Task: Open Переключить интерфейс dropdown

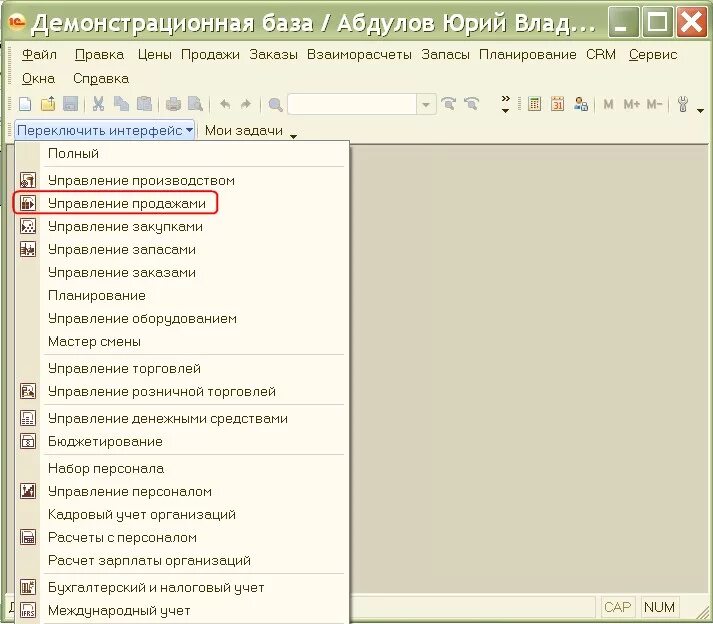Action: coord(105,131)
